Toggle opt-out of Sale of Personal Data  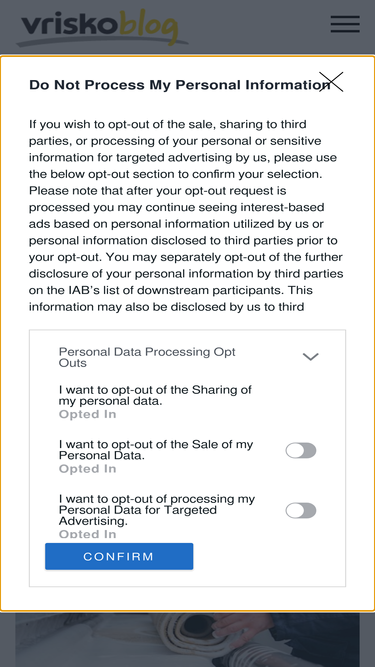pyautogui.click(x=301, y=450)
